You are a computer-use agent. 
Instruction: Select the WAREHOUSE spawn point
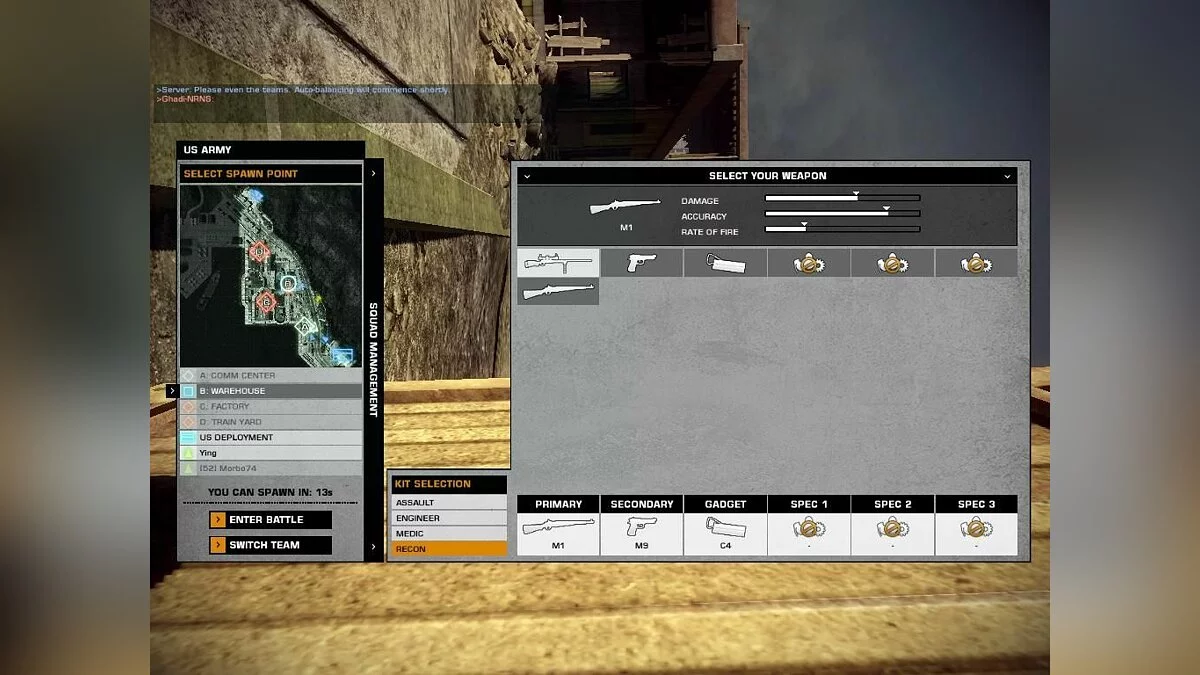click(x=240, y=391)
